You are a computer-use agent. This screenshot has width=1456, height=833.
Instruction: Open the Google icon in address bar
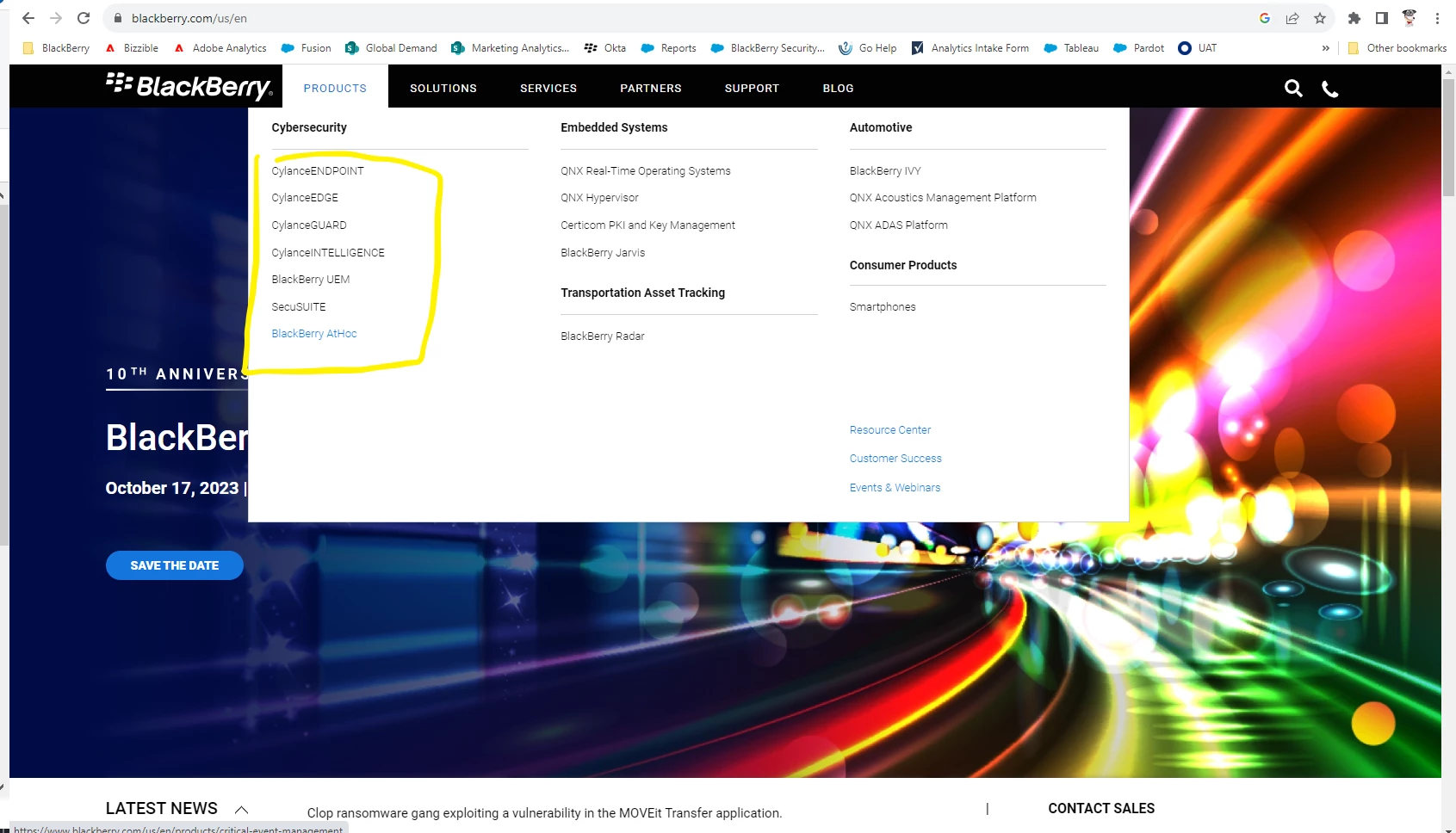tap(1265, 18)
